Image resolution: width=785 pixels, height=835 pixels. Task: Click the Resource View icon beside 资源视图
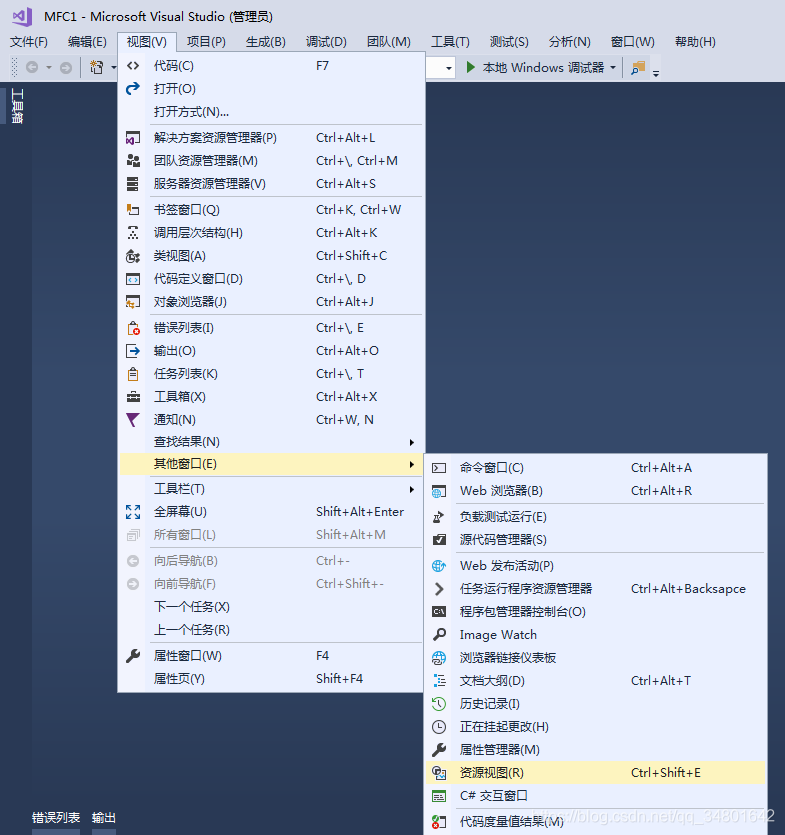[439, 773]
